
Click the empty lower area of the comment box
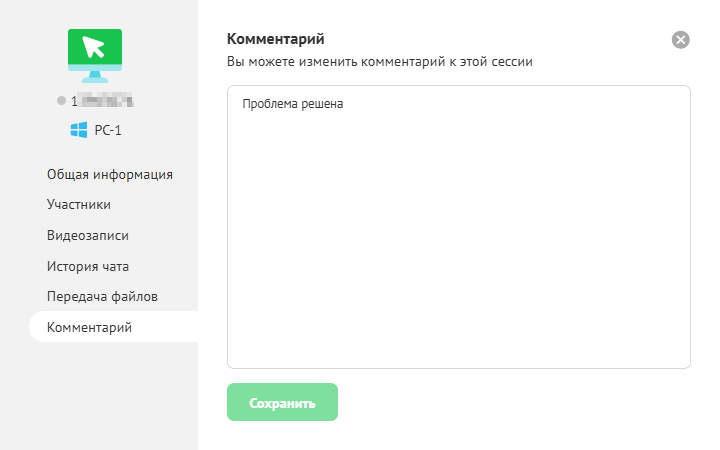point(458,280)
